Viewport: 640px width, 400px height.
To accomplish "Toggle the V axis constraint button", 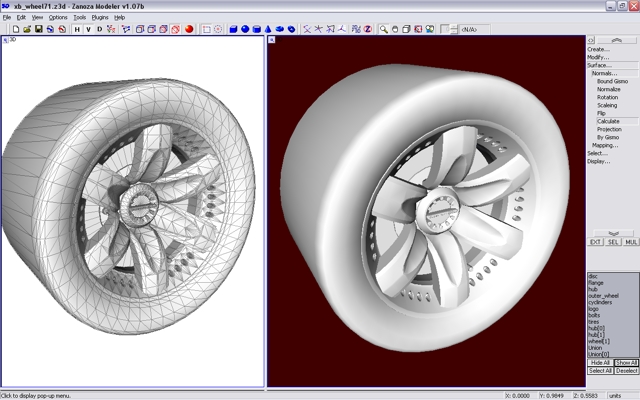I will [88, 29].
